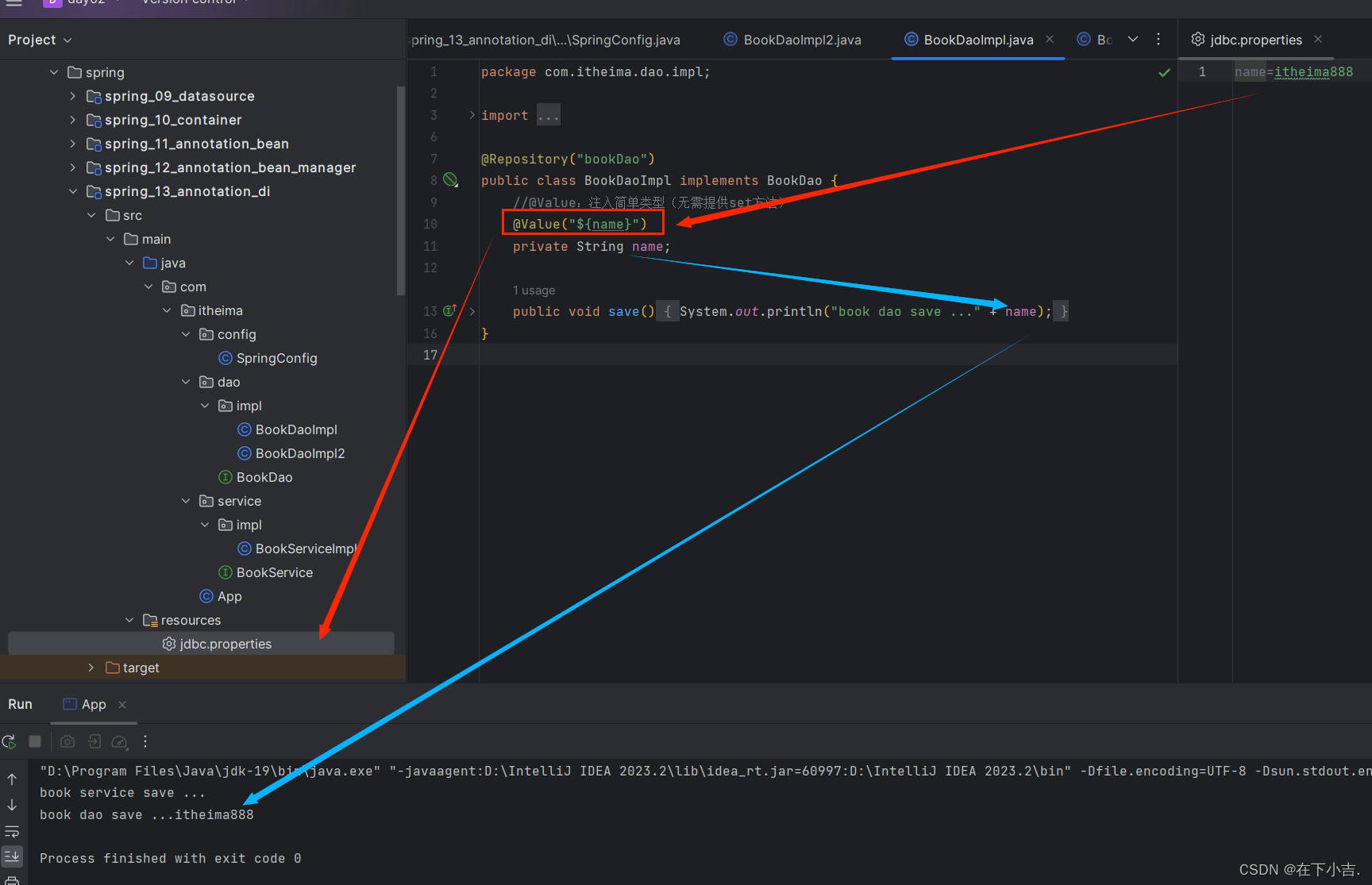Viewport: 1372px width, 885px height.
Task: Open SpringConfig class in project tree
Action: click(x=268, y=358)
